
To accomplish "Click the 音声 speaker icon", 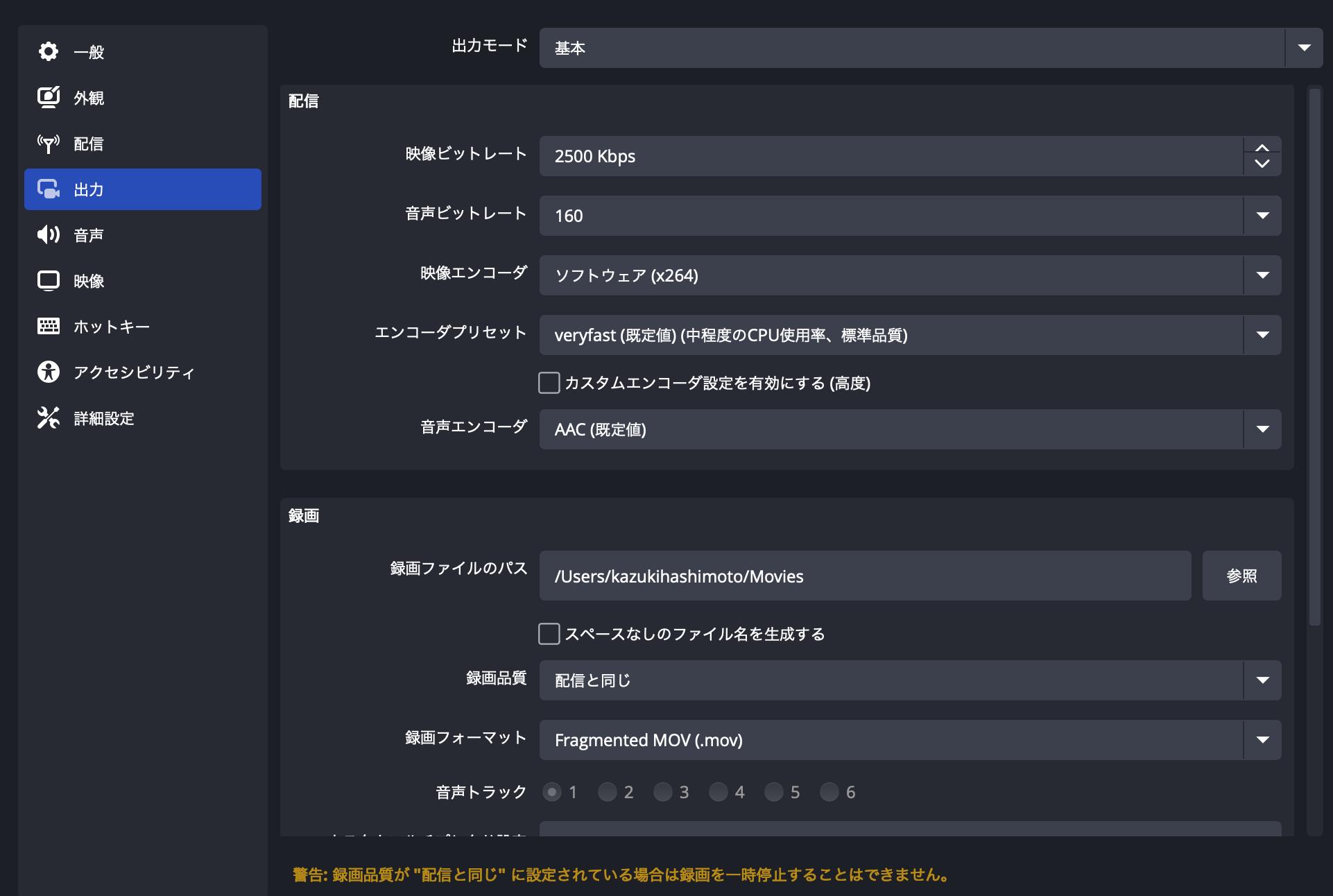I will (x=48, y=235).
